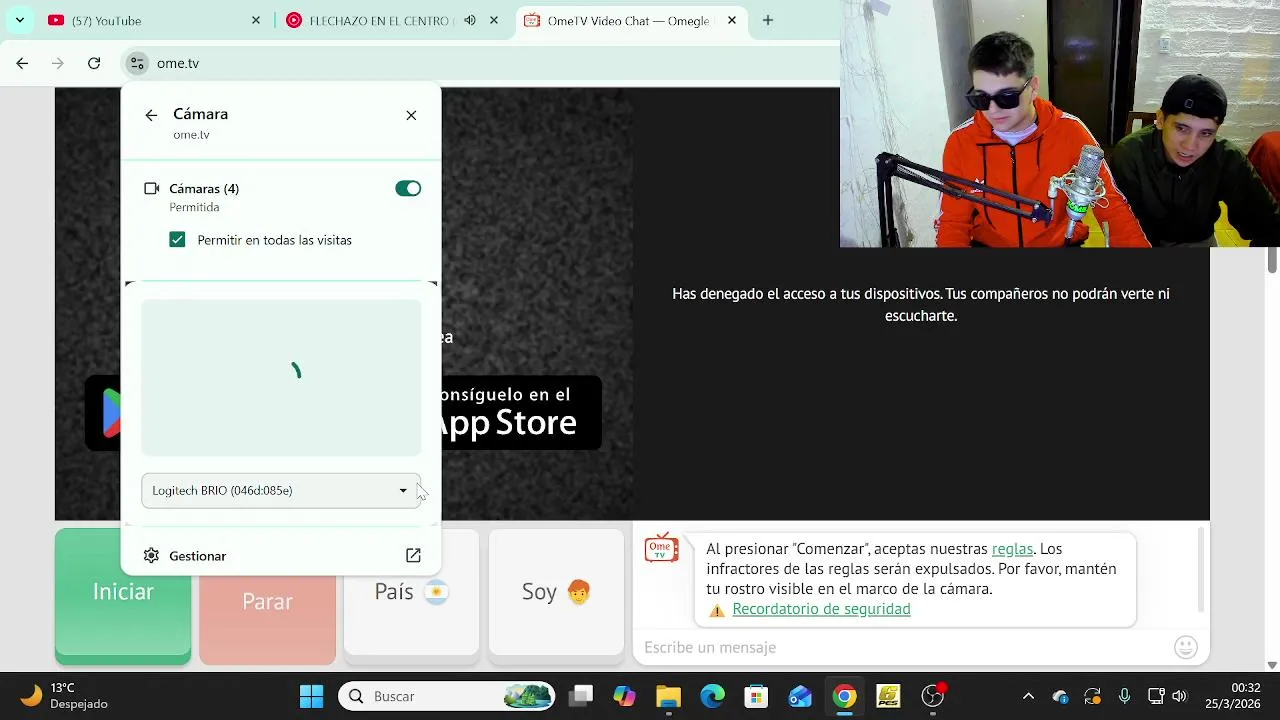
Task: Click the OmeTV logo icon in chat
Action: coord(661,549)
